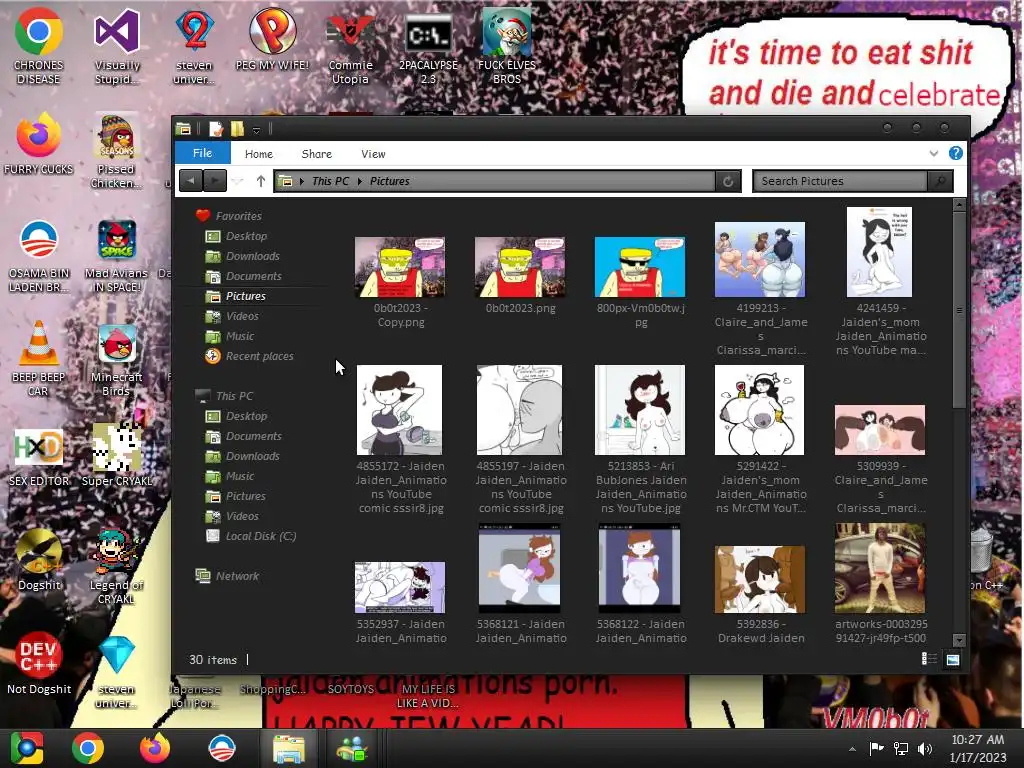Viewport: 1024px width, 768px height.
Task: Click the network icon in the system tray
Action: (901, 748)
